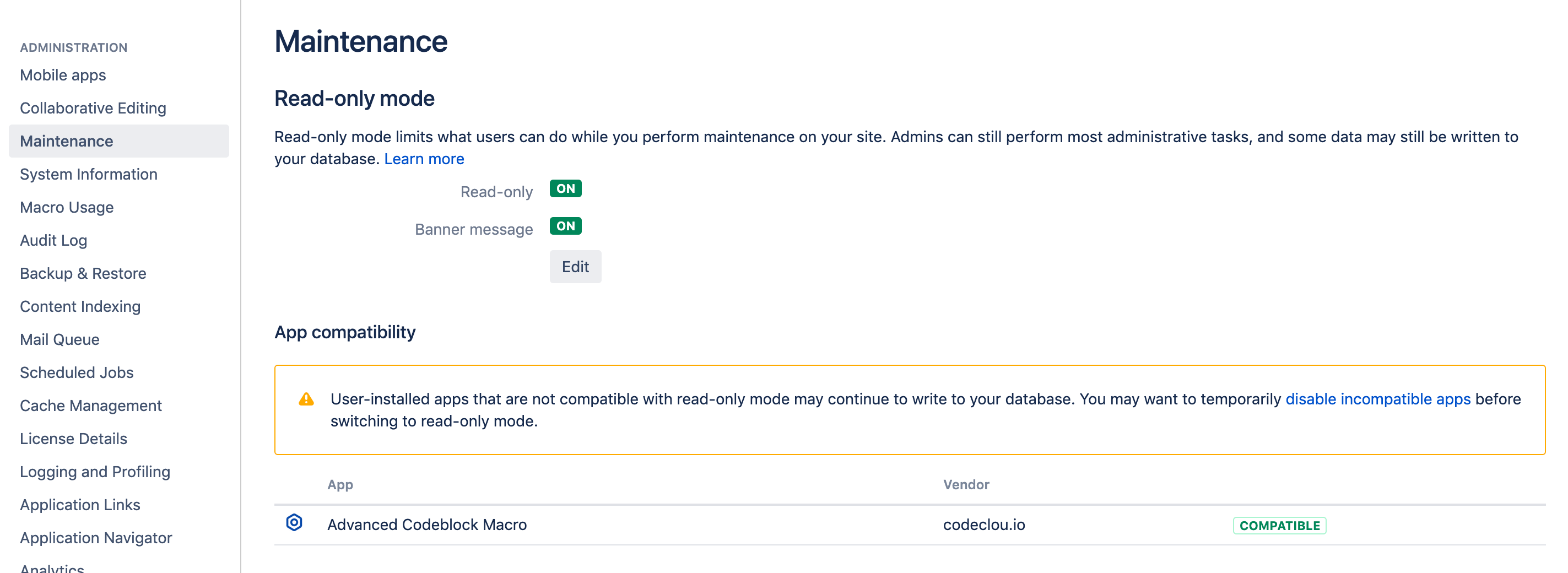Viewport: 1568px width, 573px height.
Task: Open Content Indexing
Action: (80, 306)
